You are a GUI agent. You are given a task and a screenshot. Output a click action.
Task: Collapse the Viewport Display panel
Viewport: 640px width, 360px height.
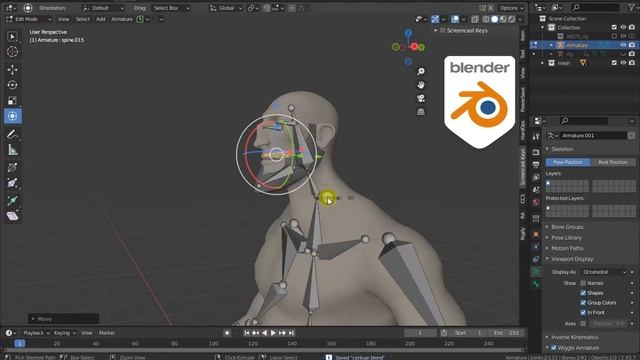tap(572, 259)
